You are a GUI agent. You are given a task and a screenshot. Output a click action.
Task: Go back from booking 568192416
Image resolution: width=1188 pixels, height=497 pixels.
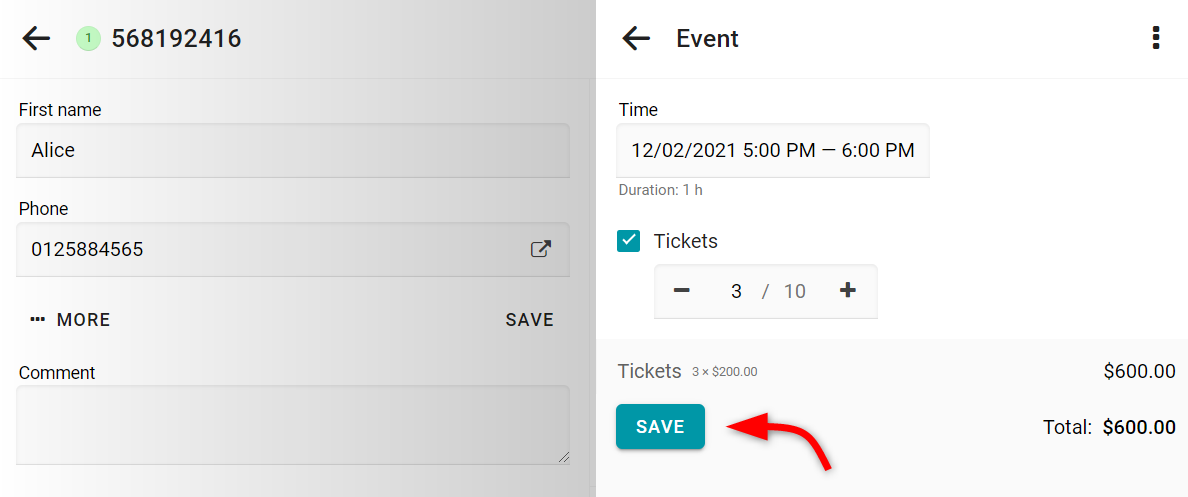(x=36, y=38)
